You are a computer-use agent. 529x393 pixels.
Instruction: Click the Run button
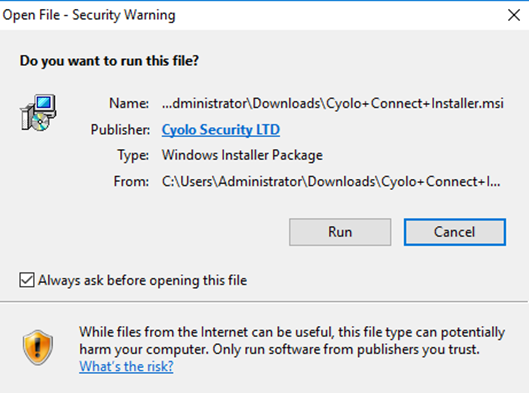(340, 232)
